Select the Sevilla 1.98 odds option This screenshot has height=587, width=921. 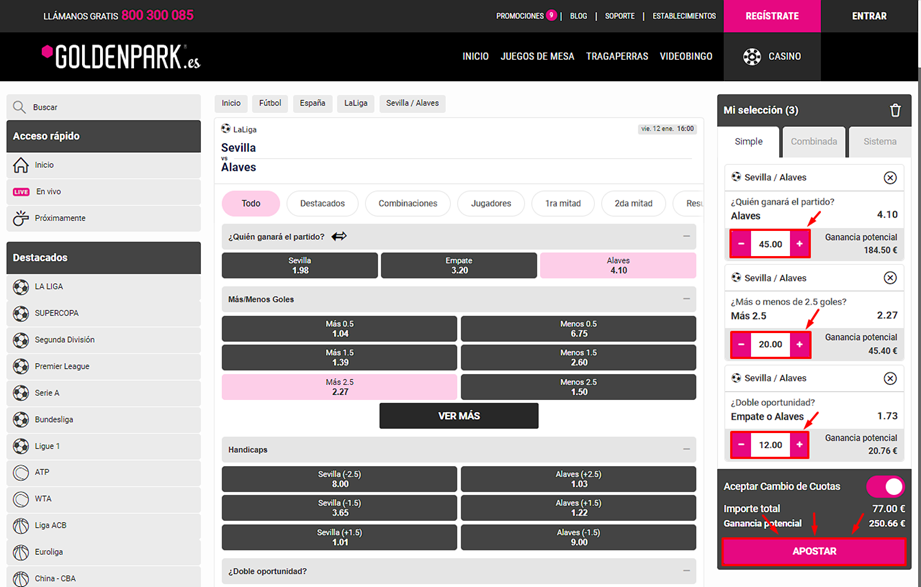[x=300, y=265]
